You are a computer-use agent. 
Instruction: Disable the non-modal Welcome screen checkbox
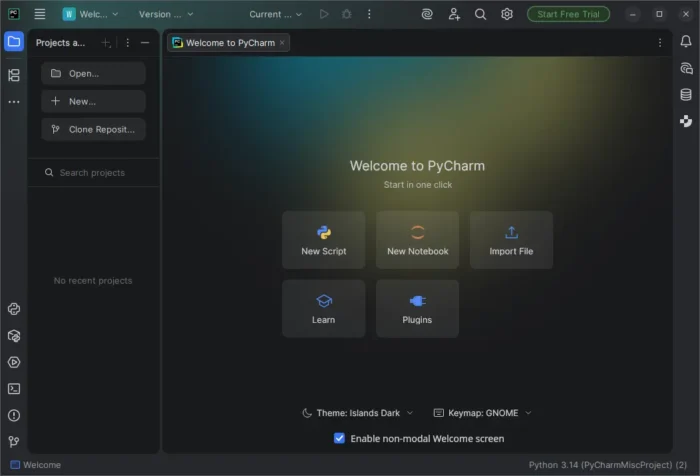pos(340,438)
